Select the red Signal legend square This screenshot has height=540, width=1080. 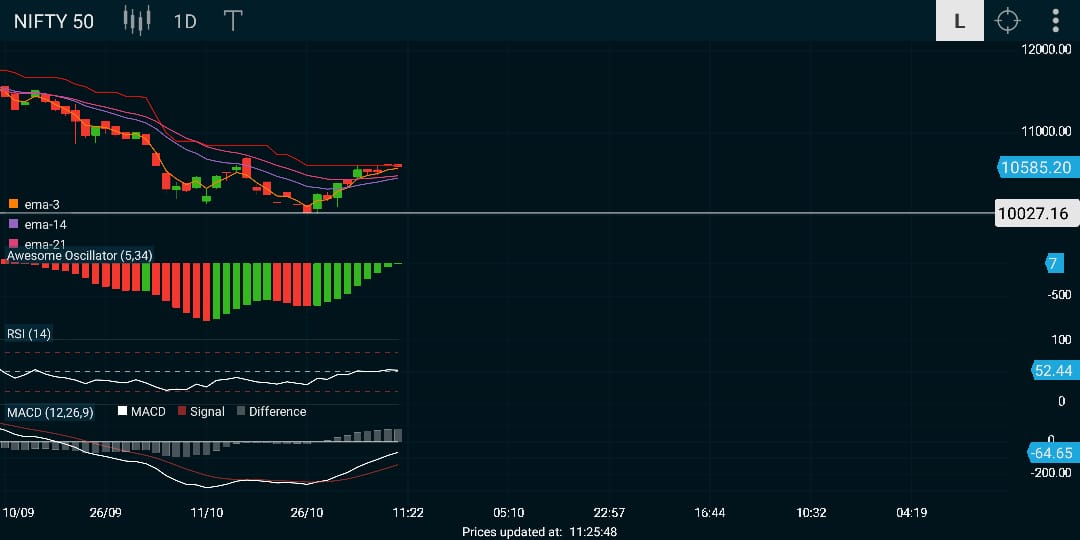pyautogui.click(x=183, y=411)
